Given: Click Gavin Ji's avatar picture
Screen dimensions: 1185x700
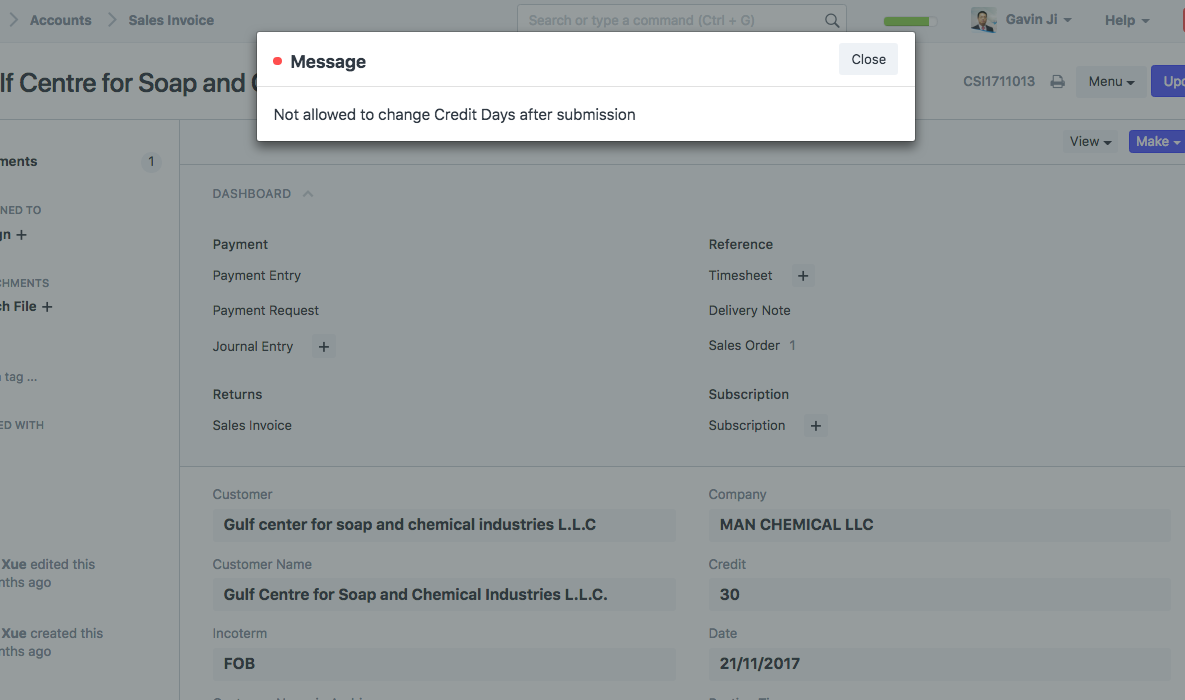Looking at the screenshot, I should point(983,20).
